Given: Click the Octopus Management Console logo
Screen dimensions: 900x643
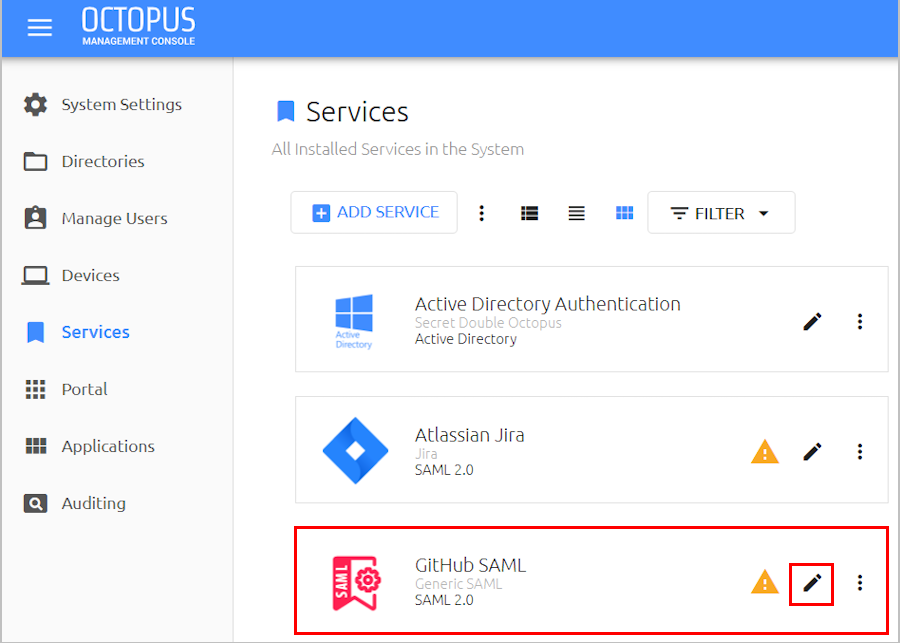Looking at the screenshot, I should tap(138, 26).
